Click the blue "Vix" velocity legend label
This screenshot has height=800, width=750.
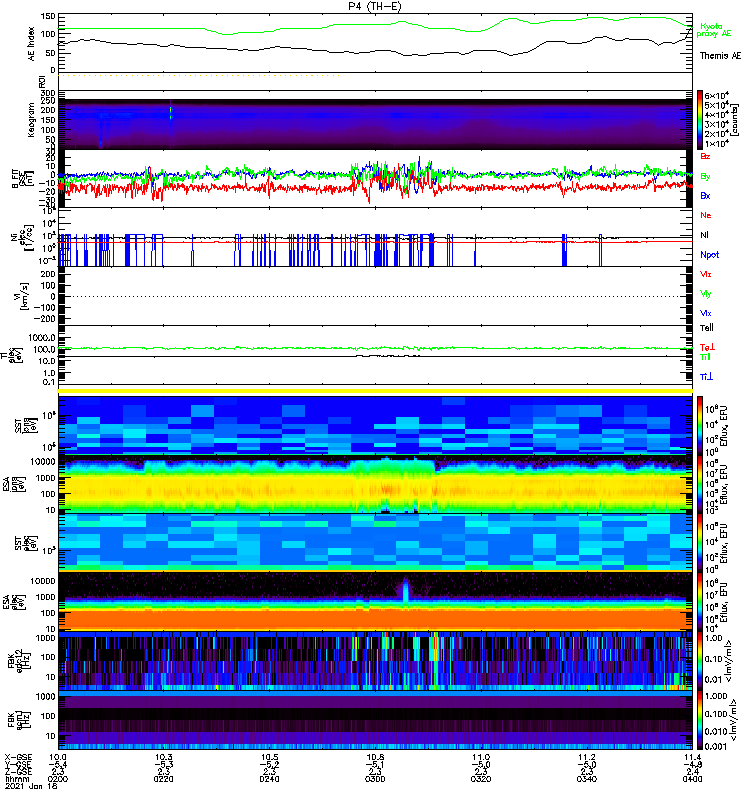point(706,313)
